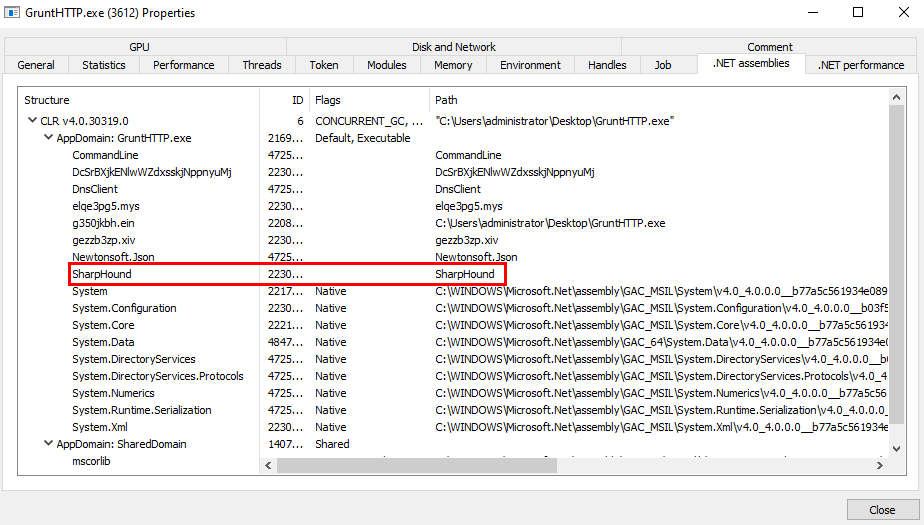Open the Disk and Network tab

point(453,47)
